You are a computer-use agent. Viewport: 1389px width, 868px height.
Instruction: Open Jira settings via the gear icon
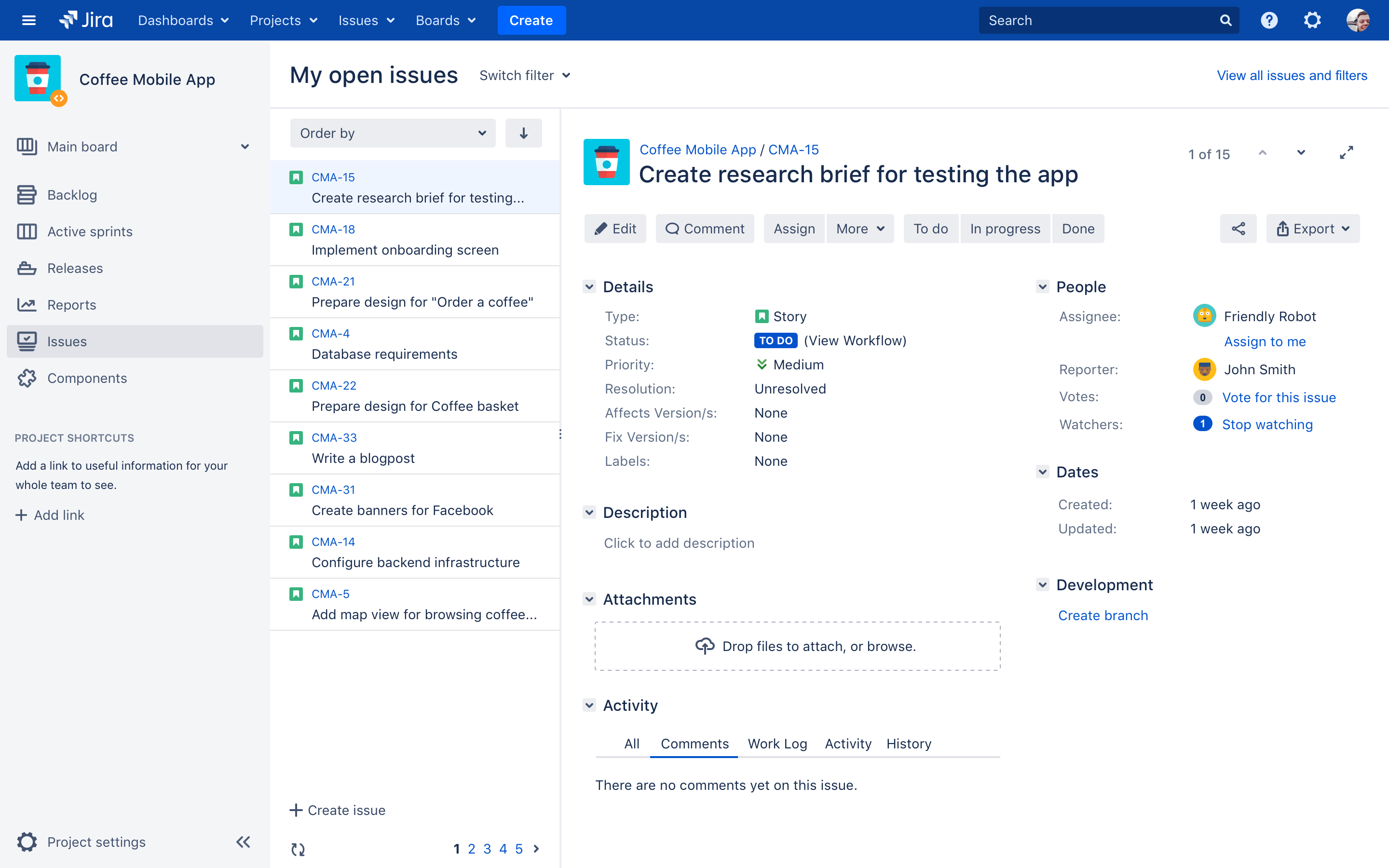pyautogui.click(x=1313, y=20)
